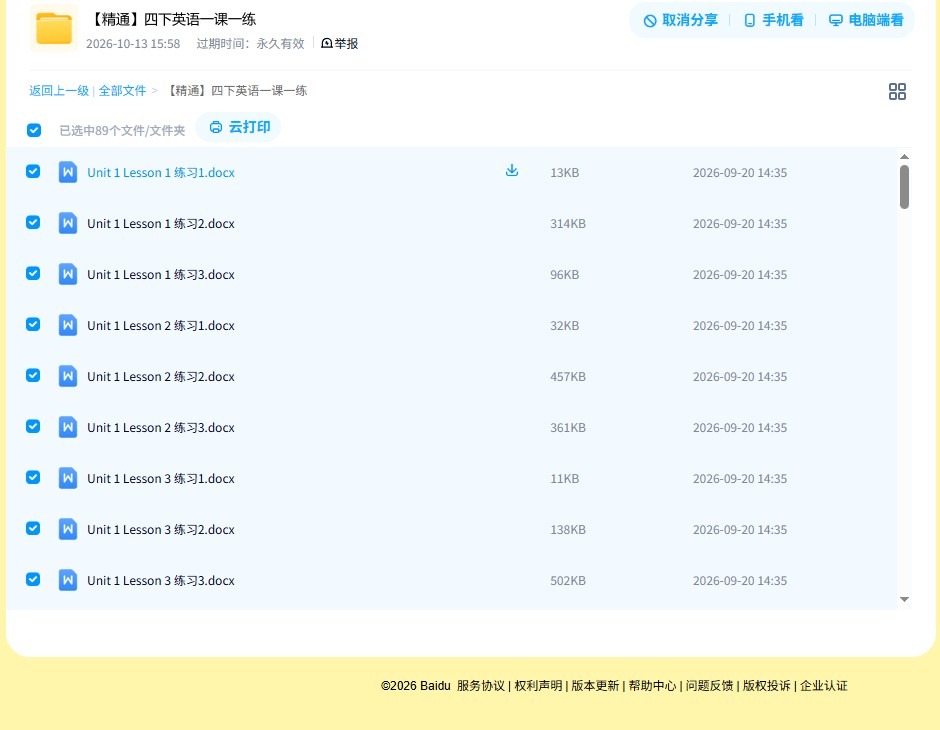The width and height of the screenshot is (940, 730).
Task: Open file Unit 1 Lesson 3 练习1.docx
Action: pos(161,478)
